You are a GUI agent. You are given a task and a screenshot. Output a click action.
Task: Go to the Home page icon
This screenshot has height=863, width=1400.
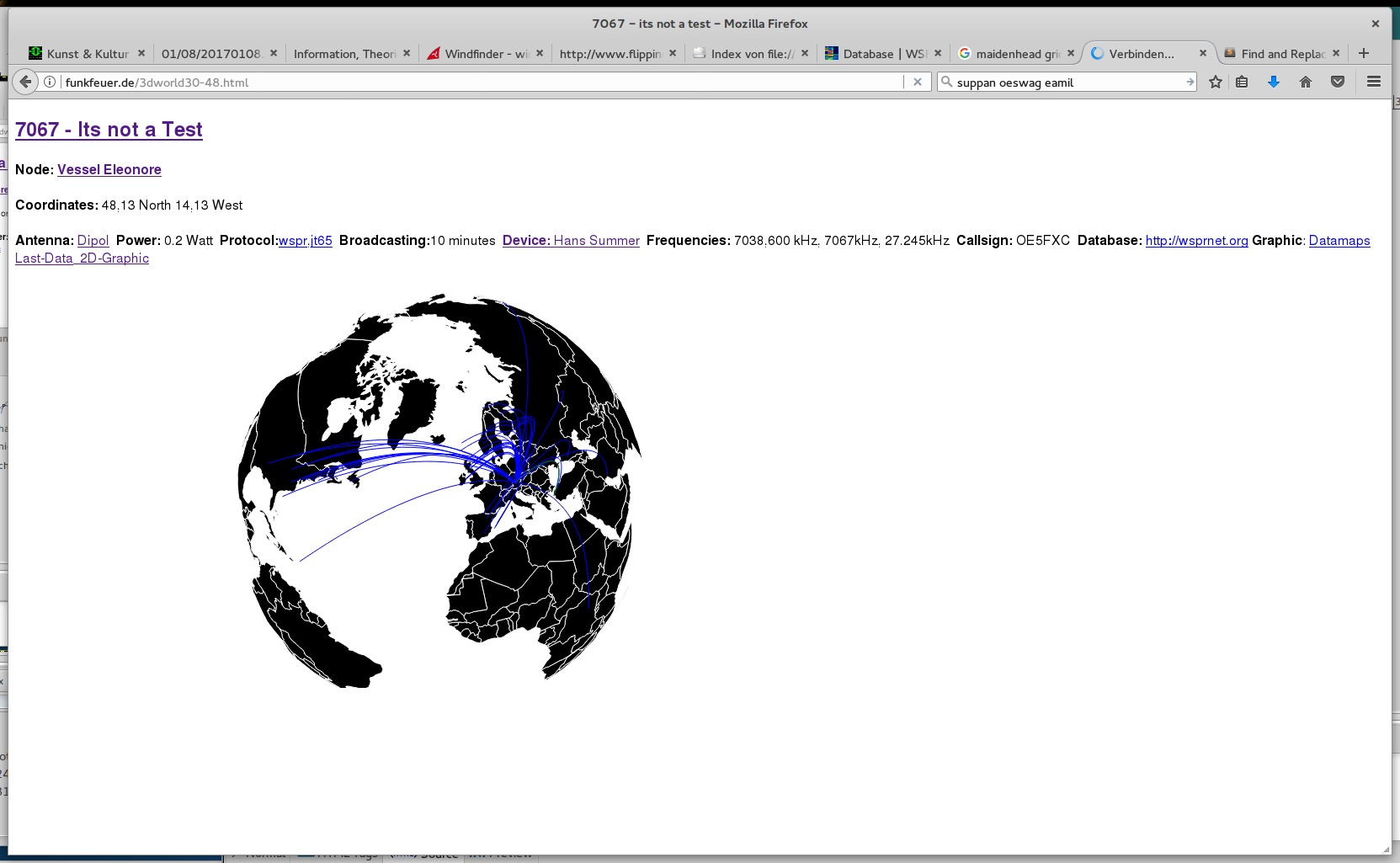[1306, 82]
